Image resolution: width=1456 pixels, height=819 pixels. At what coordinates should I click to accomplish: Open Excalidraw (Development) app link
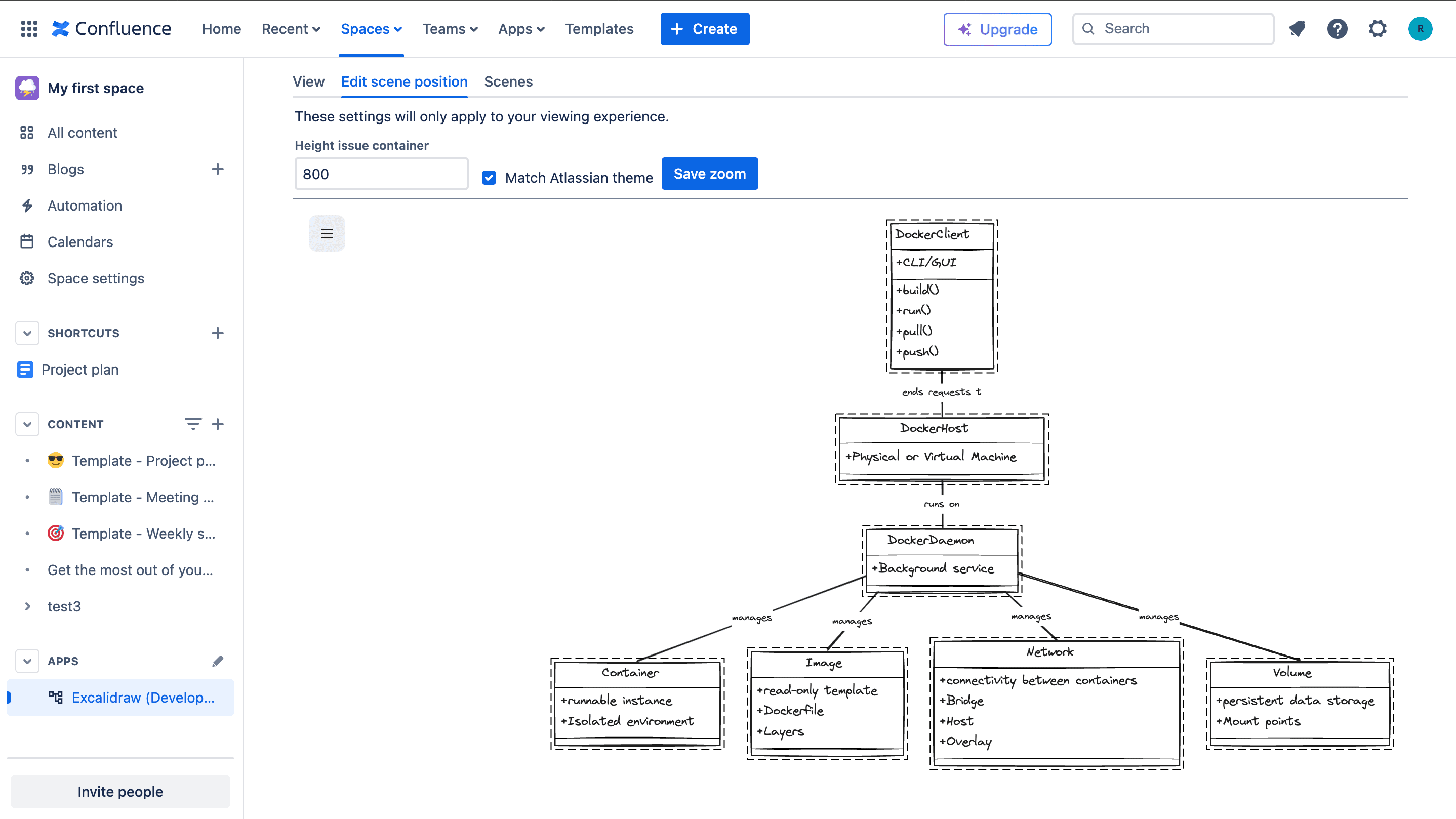143,698
